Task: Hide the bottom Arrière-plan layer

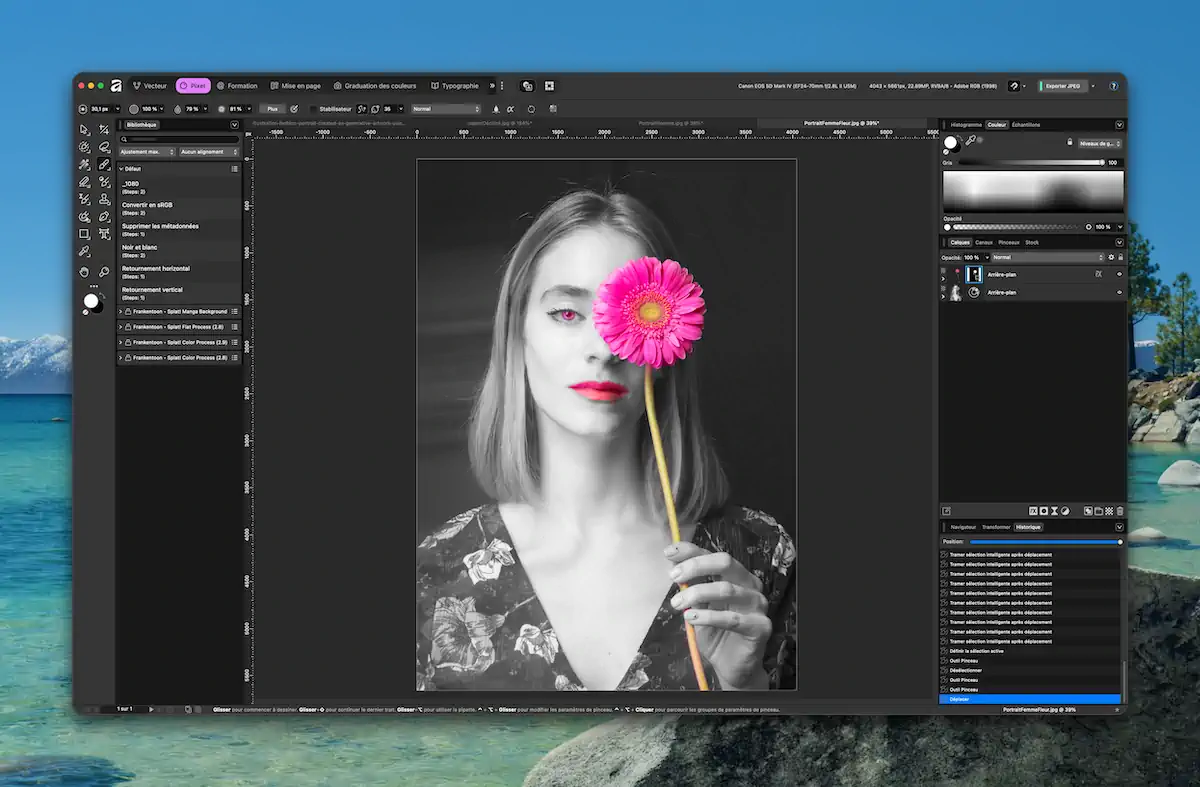Action: click(1119, 292)
